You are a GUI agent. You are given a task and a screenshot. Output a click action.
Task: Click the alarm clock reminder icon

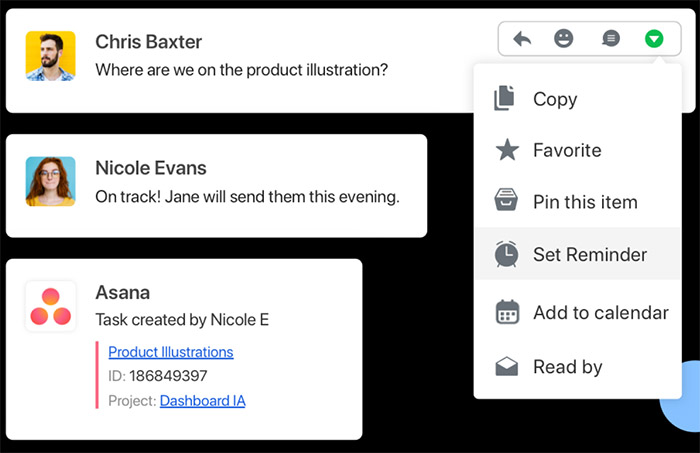pos(507,254)
